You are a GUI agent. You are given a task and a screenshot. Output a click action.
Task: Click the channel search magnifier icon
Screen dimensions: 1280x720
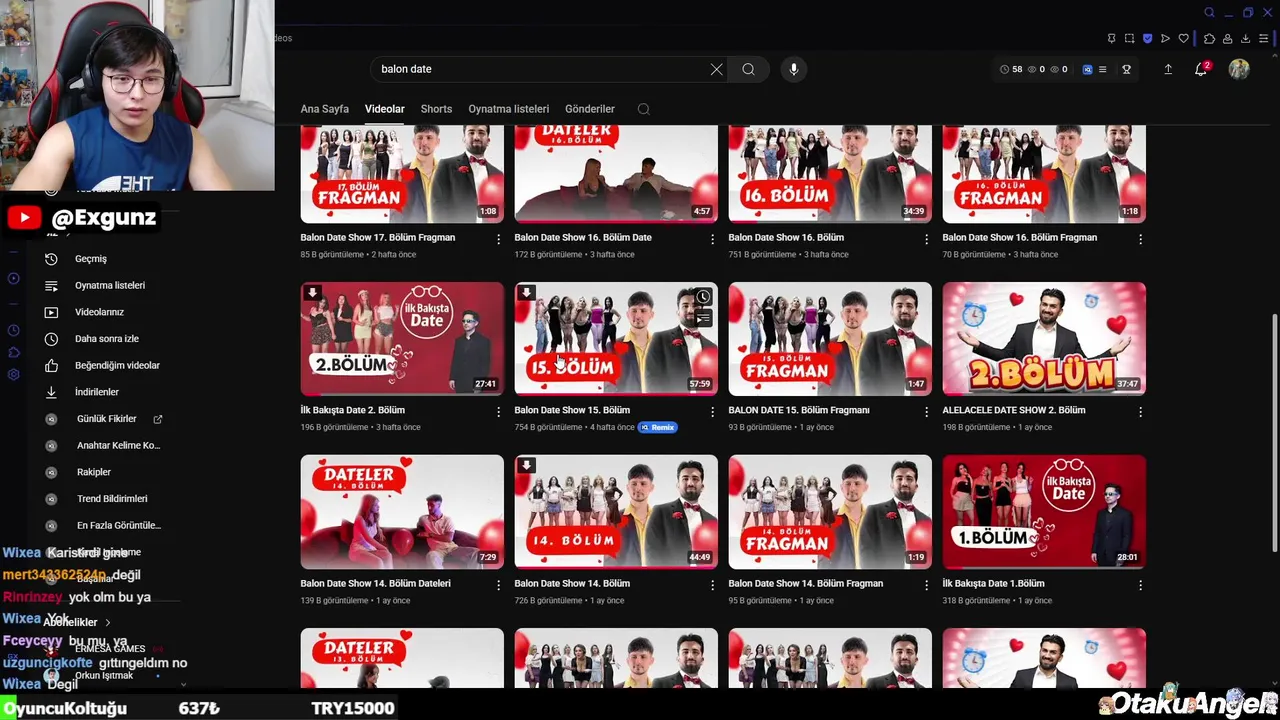(643, 109)
